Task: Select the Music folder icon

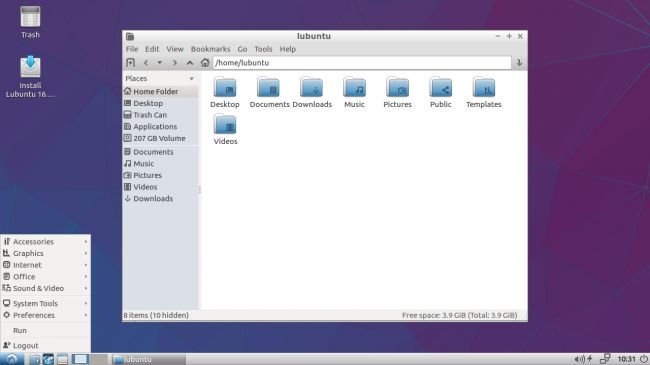Action: pyautogui.click(x=354, y=88)
